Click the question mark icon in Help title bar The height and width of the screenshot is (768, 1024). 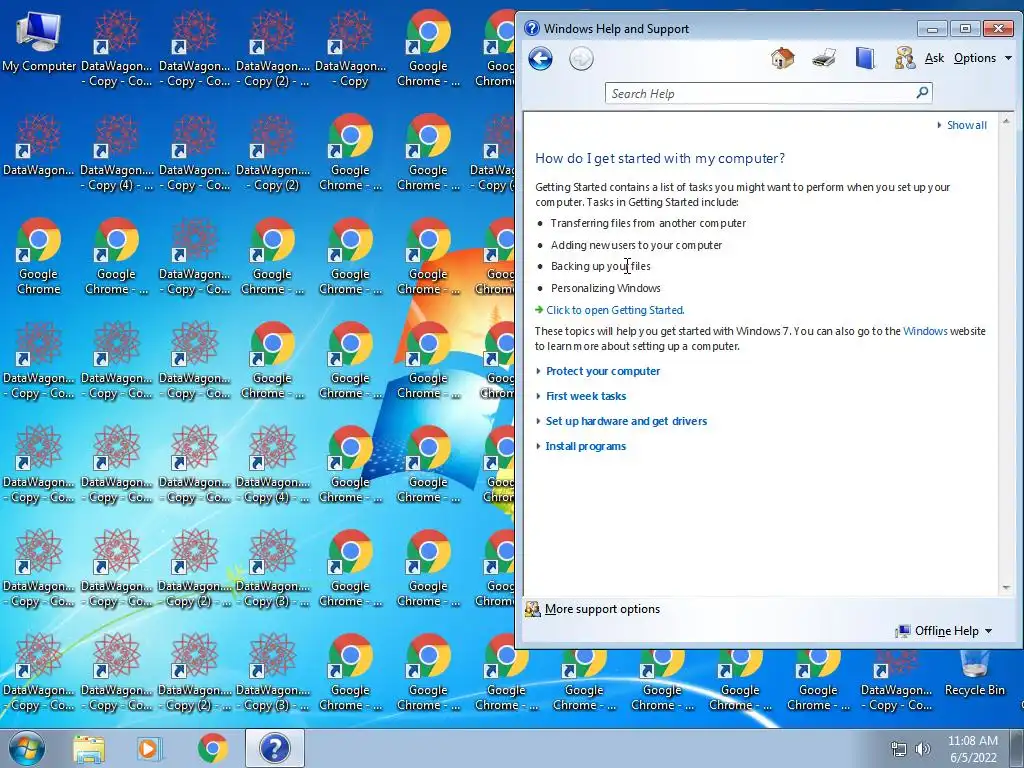click(x=532, y=28)
